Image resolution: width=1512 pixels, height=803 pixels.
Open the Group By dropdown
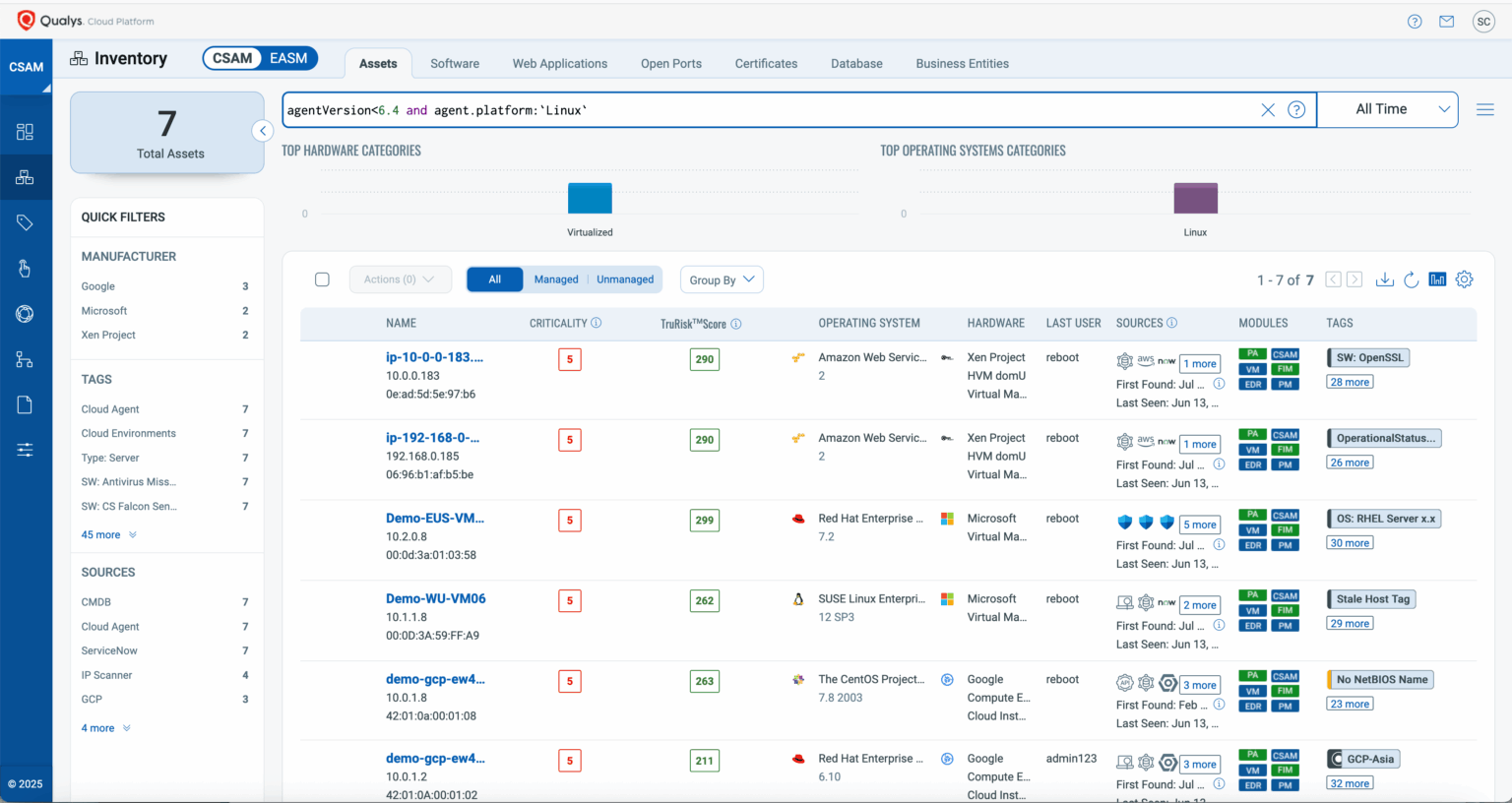click(722, 279)
